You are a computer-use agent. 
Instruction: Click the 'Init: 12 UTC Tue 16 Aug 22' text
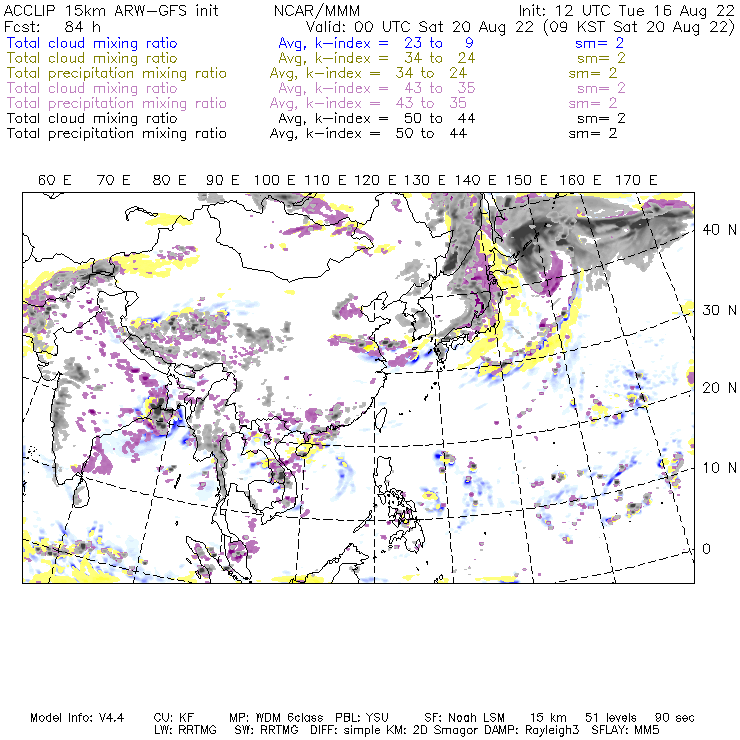pos(627,10)
